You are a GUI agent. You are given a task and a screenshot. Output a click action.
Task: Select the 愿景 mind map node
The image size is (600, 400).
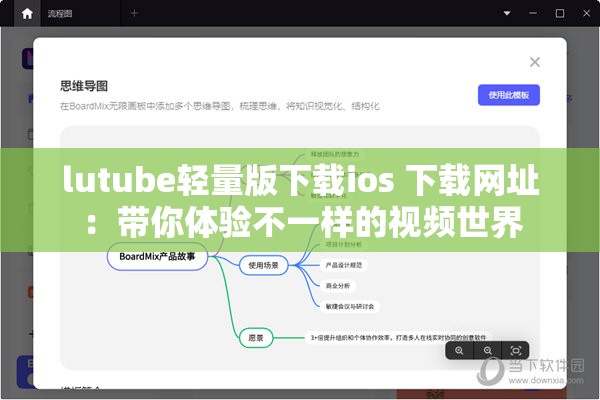256,338
